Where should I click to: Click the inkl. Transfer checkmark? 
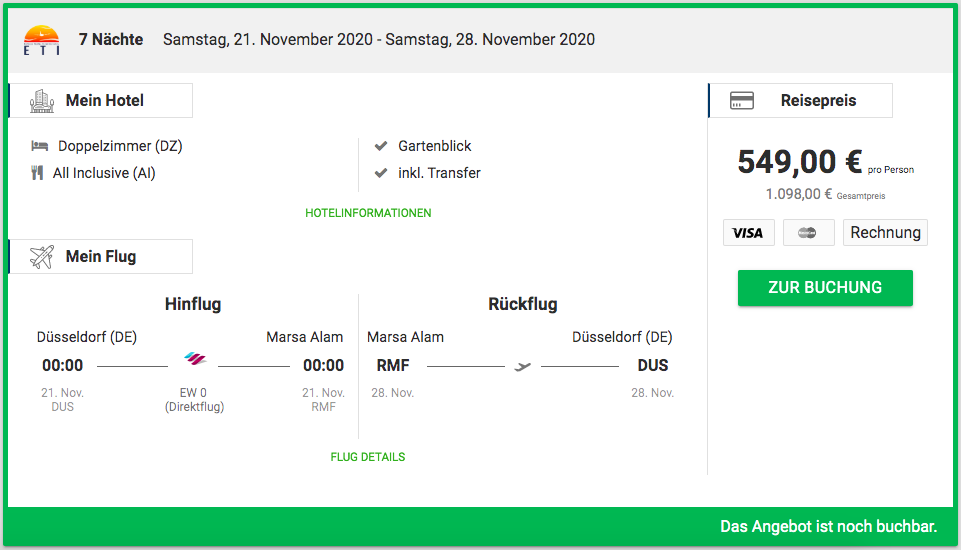(x=381, y=173)
